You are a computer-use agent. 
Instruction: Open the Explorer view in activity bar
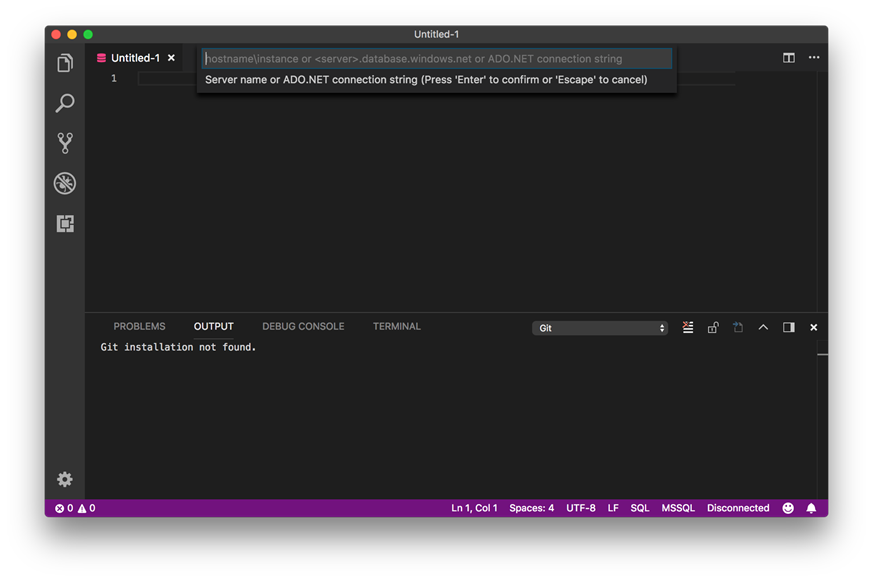pyautogui.click(x=65, y=63)
